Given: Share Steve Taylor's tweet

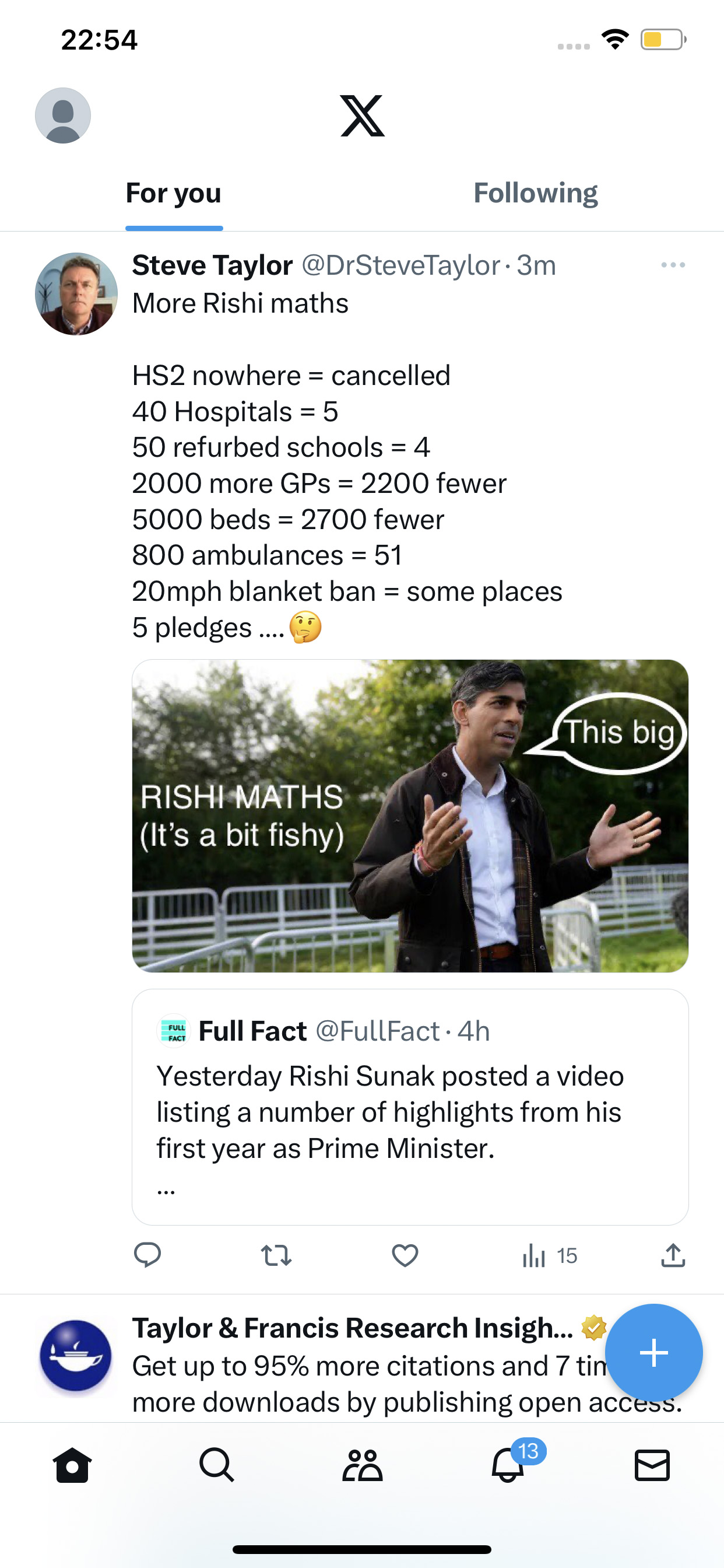Looking at the screenshot, I should point(673,1255).
